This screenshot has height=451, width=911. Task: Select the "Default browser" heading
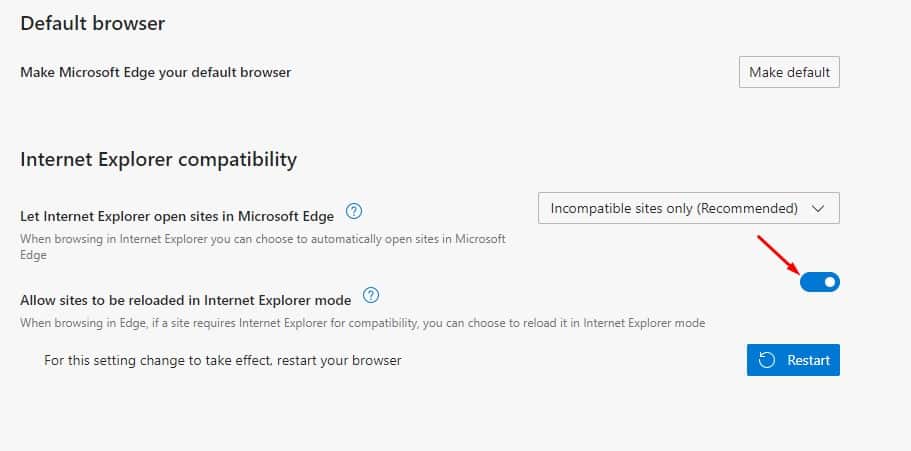[x=92, y=24]
